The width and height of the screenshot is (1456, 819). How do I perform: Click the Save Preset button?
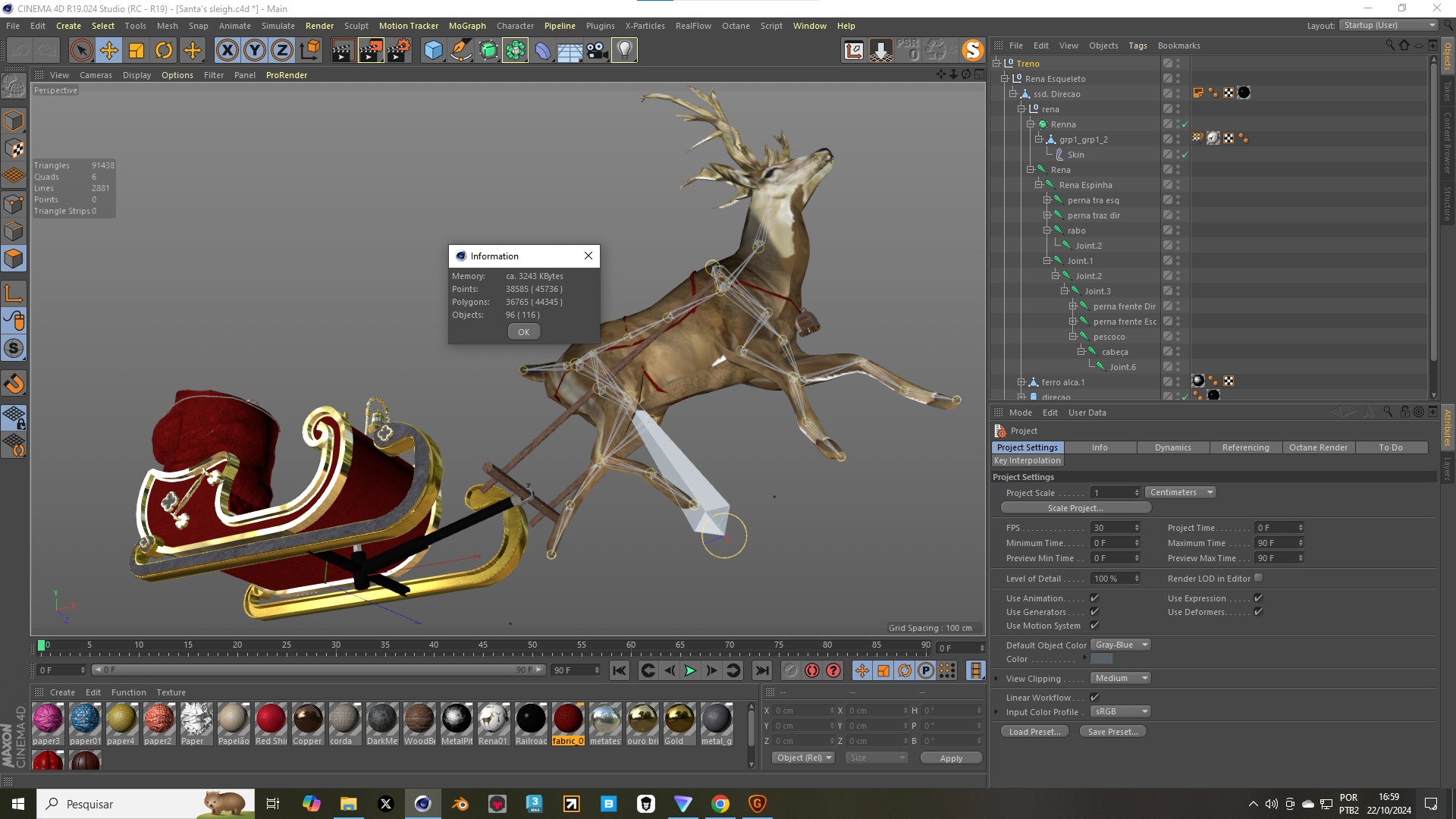tap(1112, 732)
